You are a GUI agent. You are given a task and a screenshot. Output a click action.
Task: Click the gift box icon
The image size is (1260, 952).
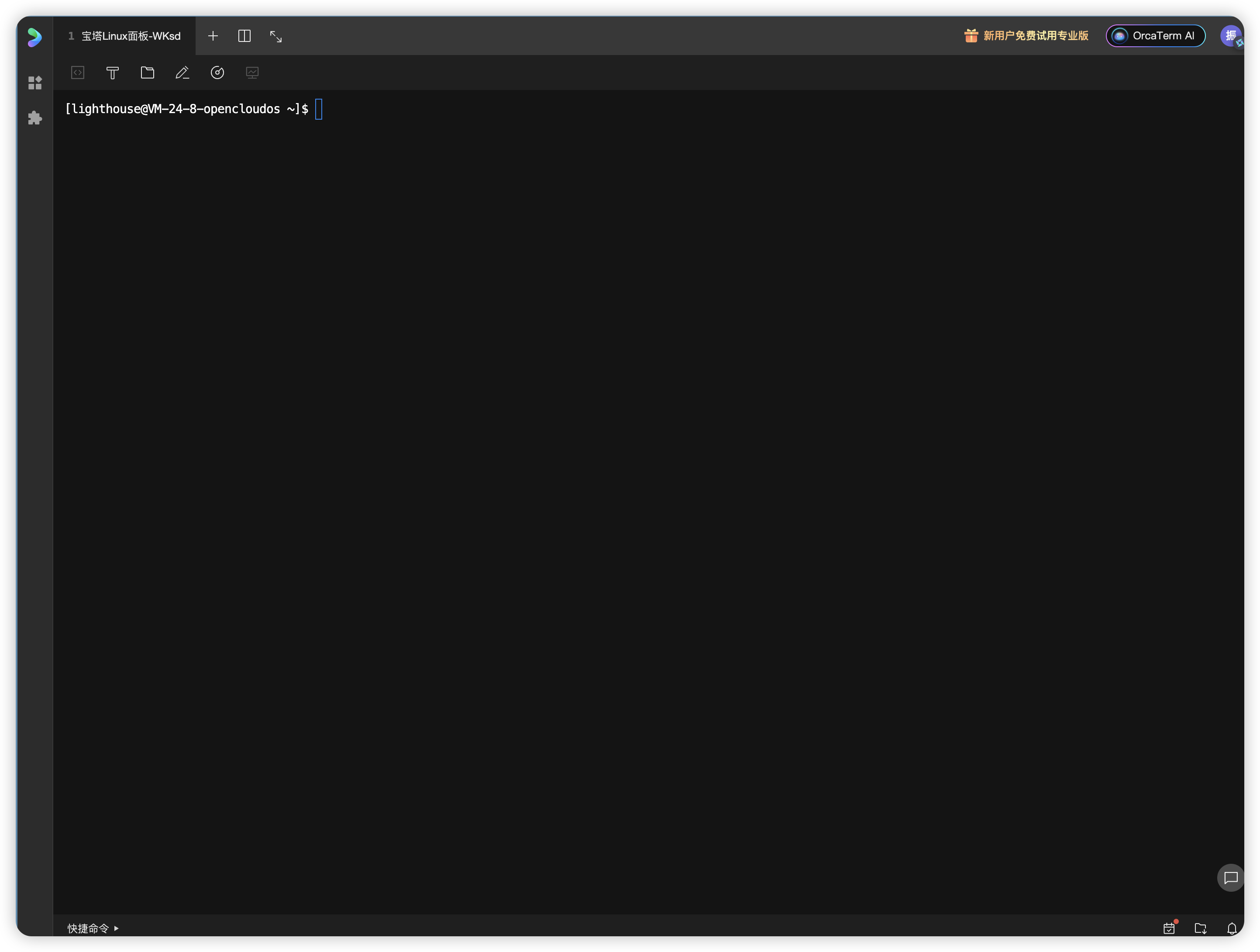click(971, 36)
